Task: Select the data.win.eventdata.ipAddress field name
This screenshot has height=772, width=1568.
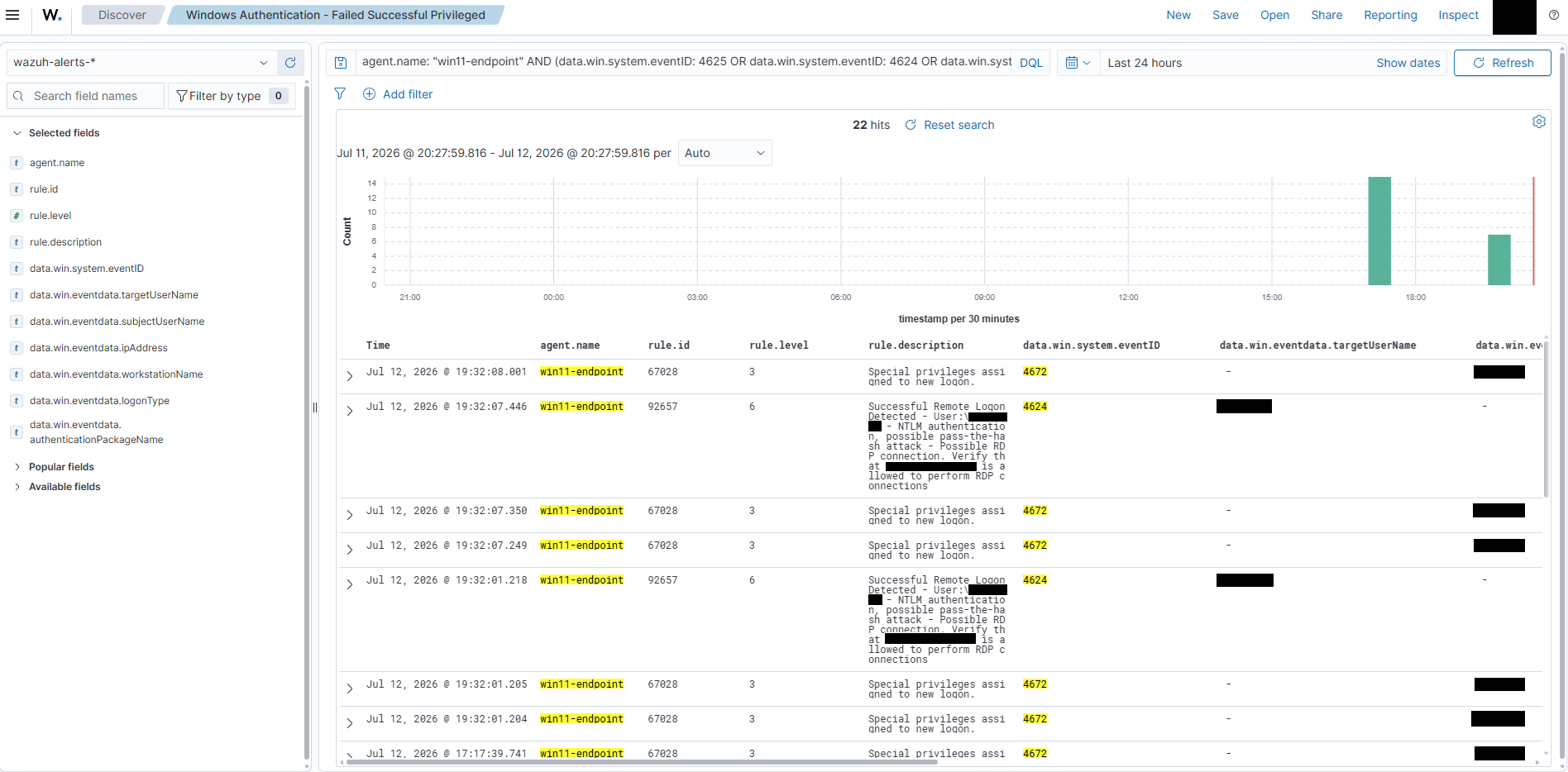Action: point(98,348)
